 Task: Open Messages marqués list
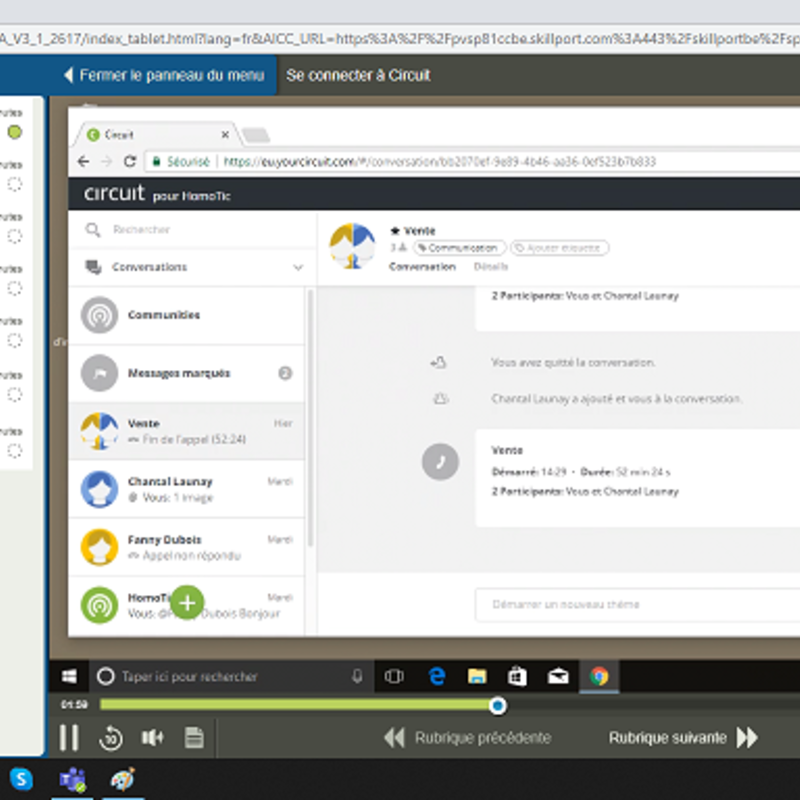tap(187, 373)
